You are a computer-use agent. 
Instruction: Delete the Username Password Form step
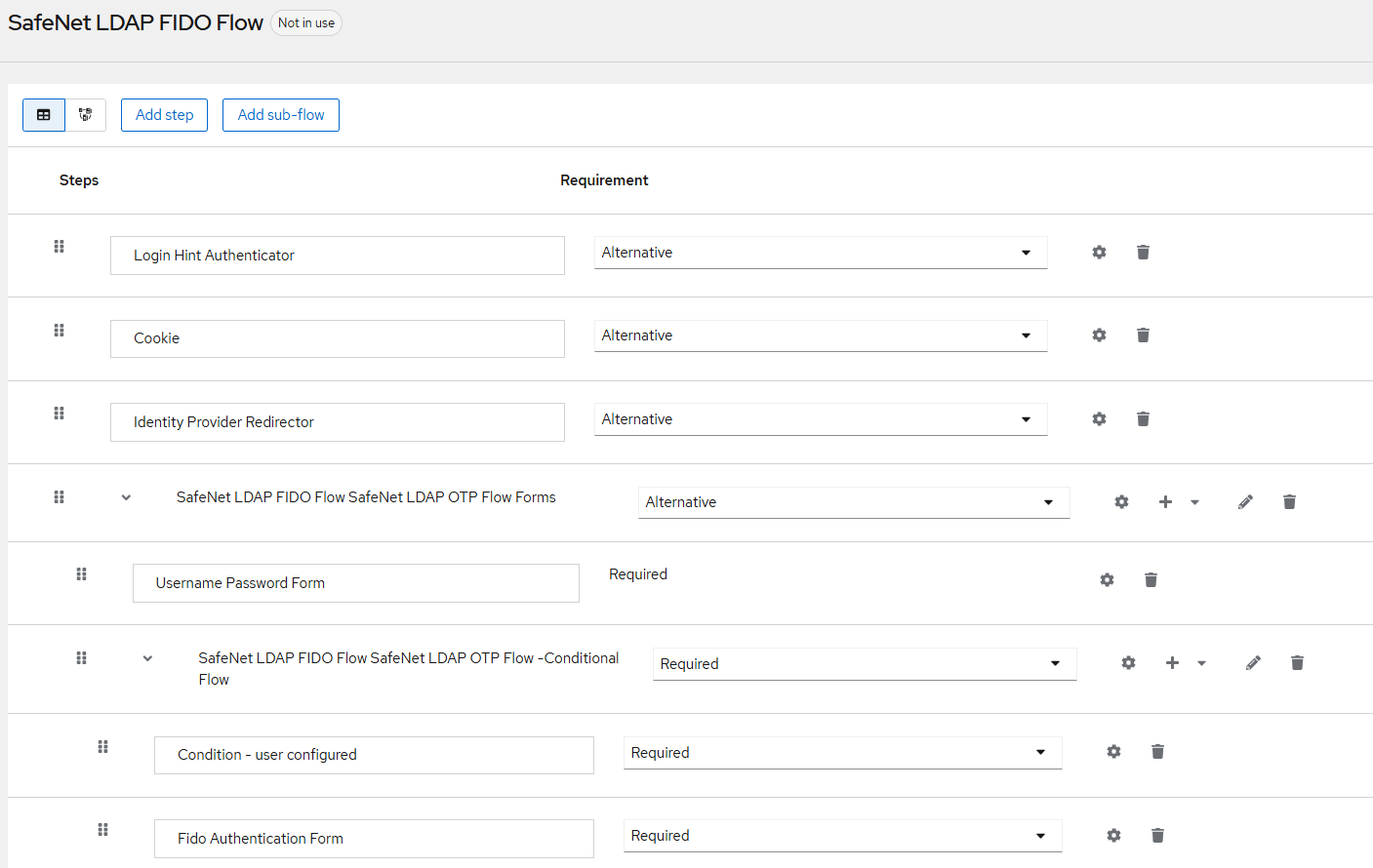coord(1151,580)
